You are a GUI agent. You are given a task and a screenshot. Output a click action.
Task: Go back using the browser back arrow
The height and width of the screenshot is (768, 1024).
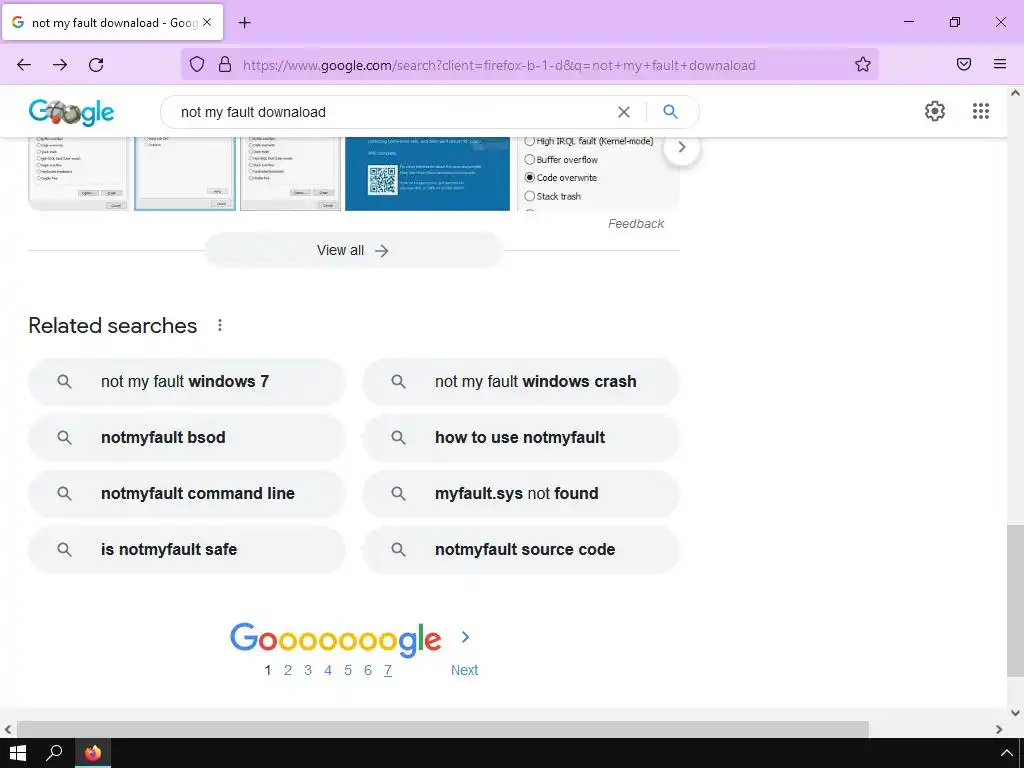[24, 65]
